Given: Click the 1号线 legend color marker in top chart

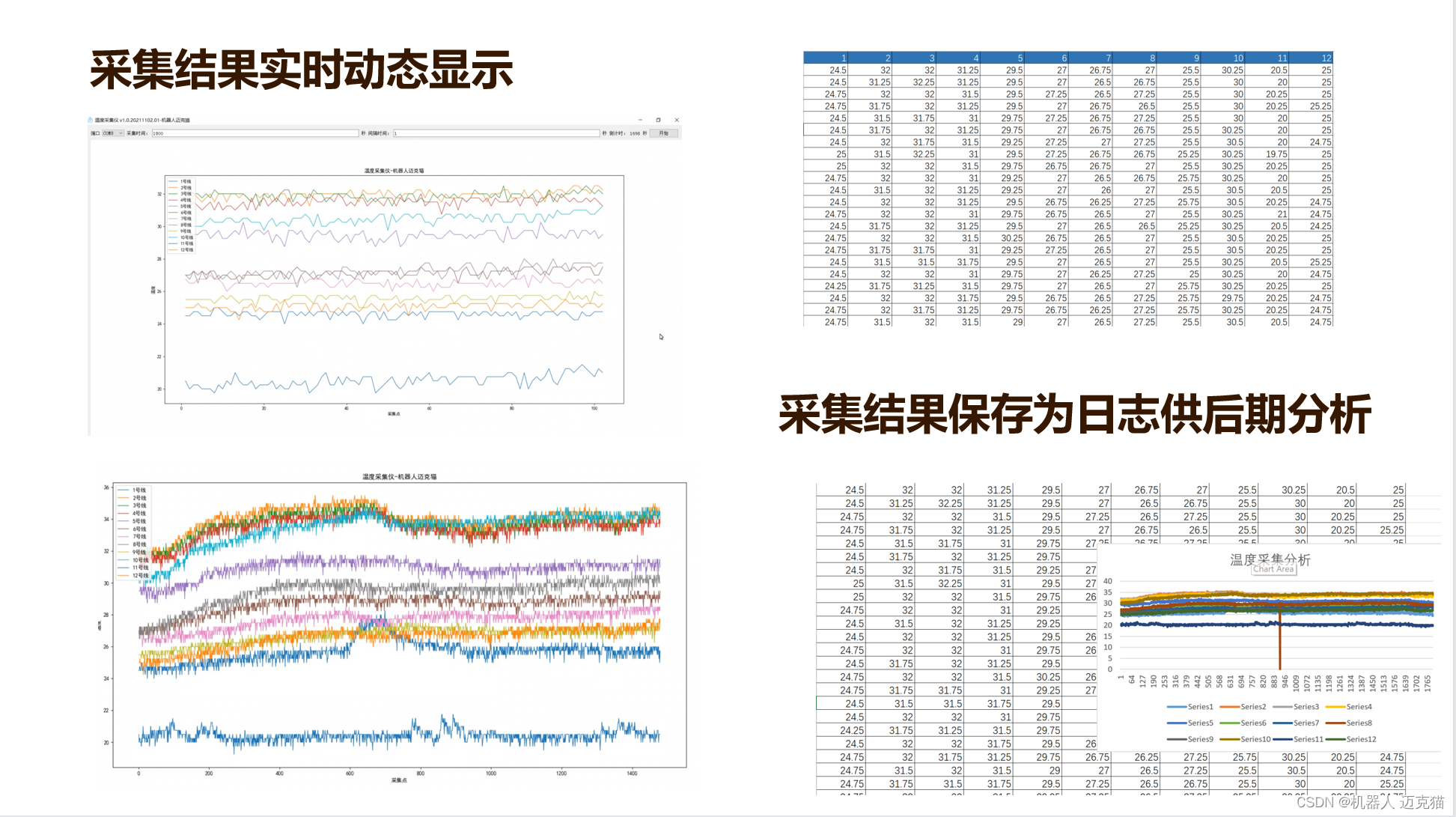Looking at the screenshot, I should point(174,181).
